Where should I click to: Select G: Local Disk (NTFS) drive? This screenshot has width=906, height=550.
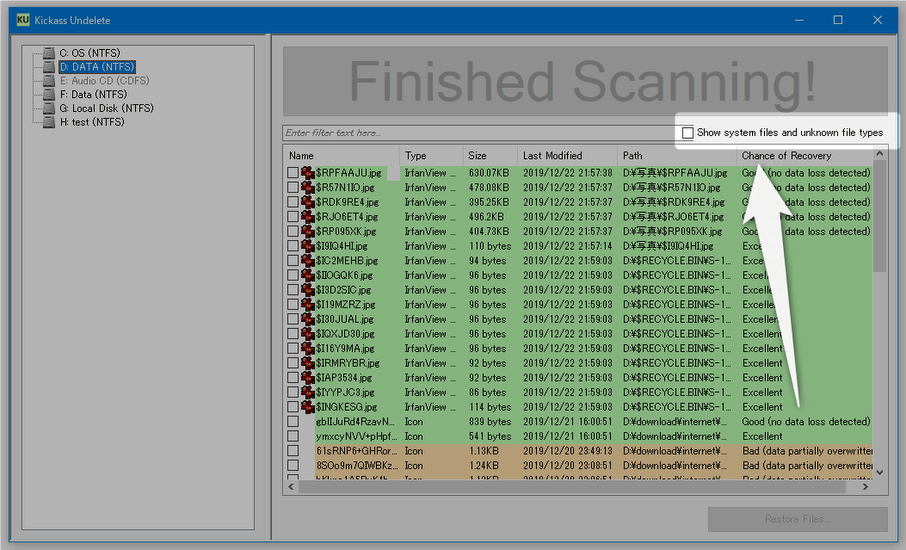[106, 109]
